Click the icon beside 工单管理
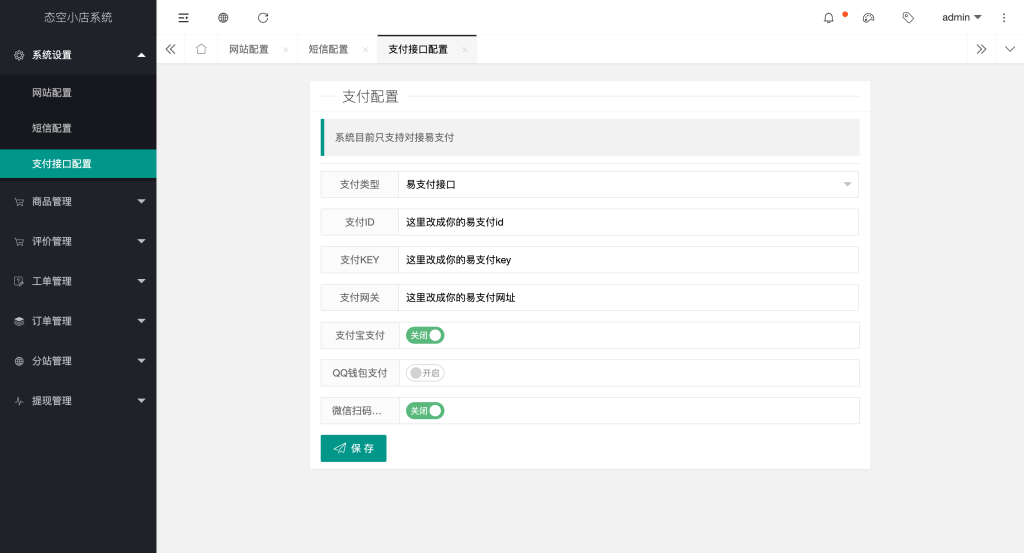1024x553 pixels. point(19,281)
